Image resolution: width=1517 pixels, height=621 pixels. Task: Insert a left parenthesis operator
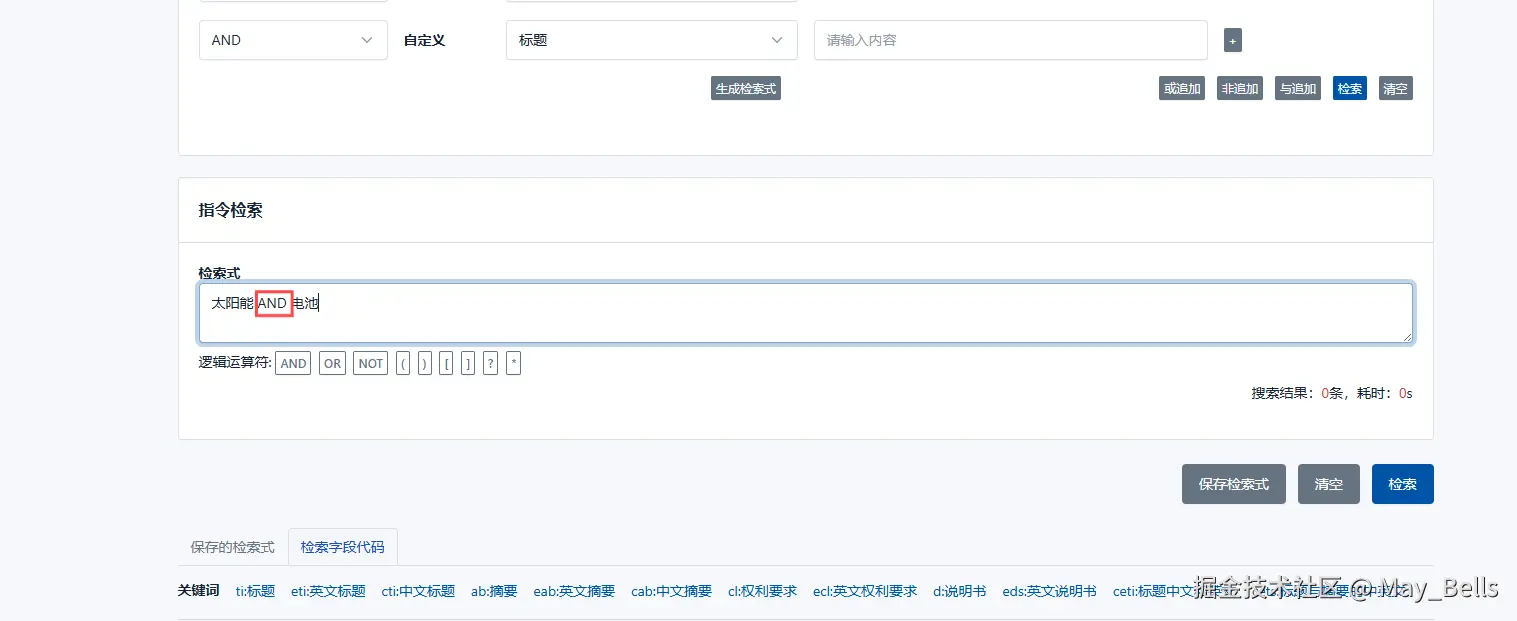point(403,363)
